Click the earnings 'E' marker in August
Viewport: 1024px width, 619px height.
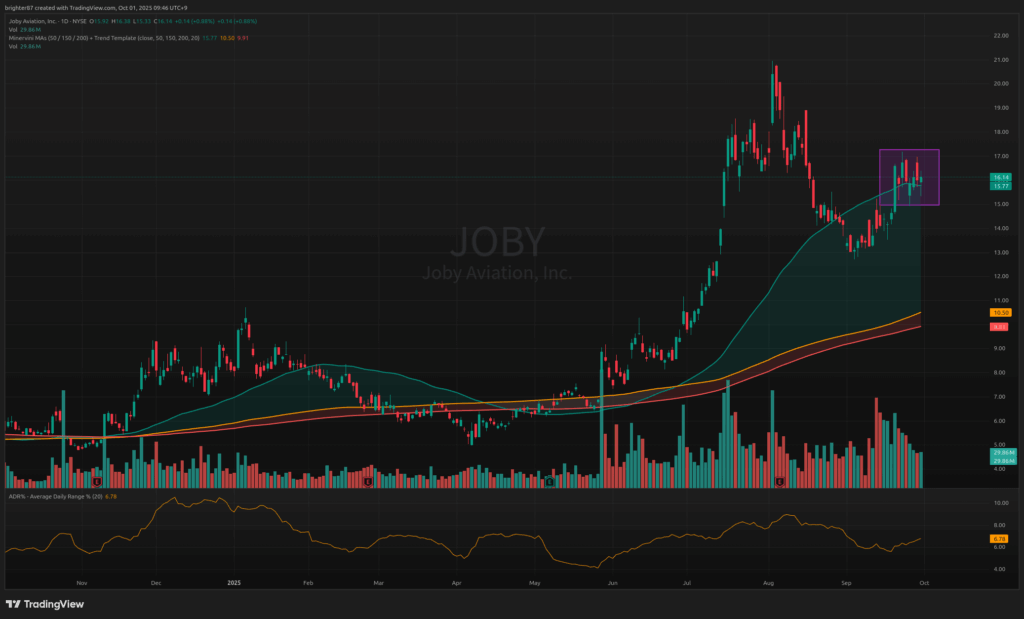[779, 482]
